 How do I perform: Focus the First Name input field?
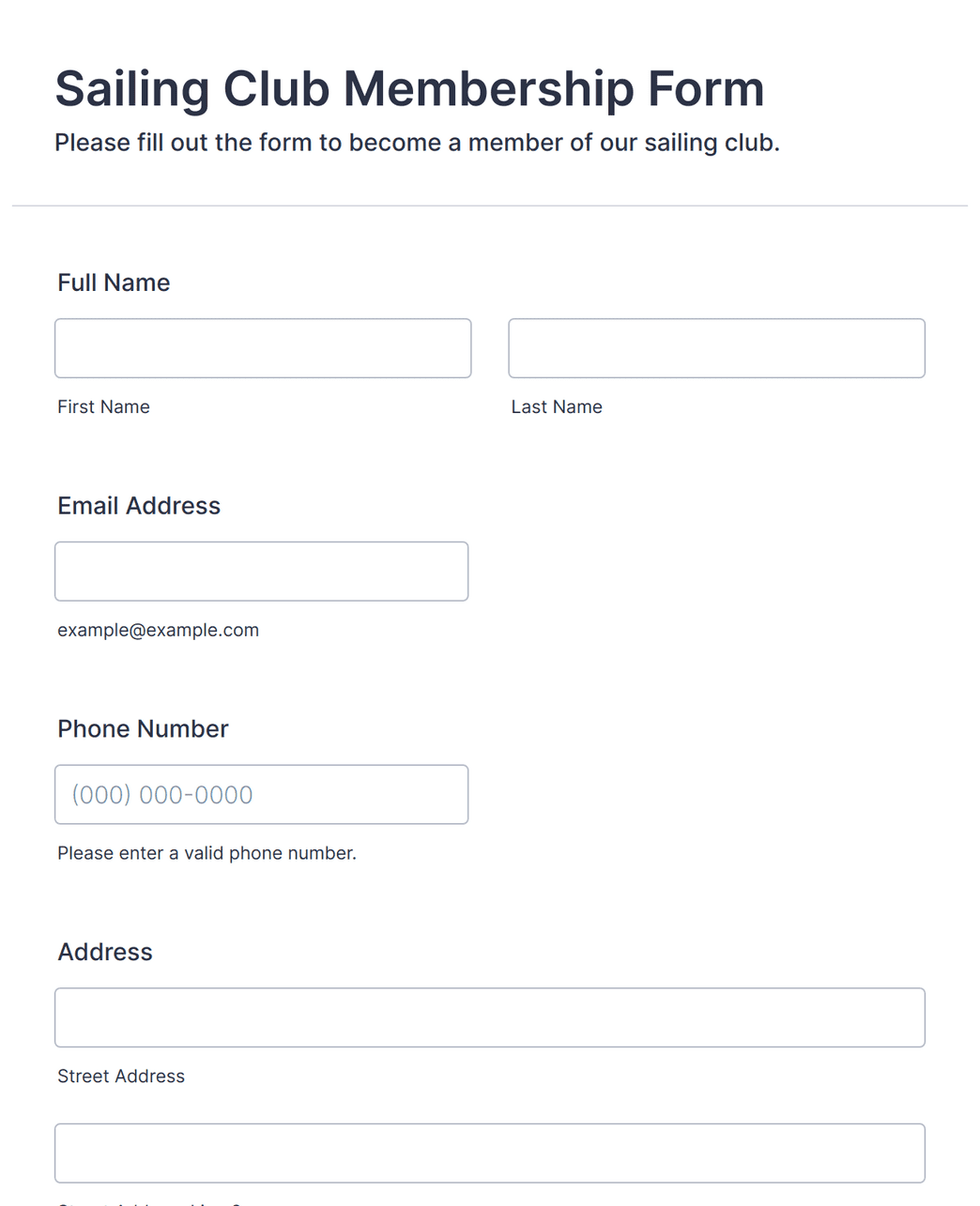point(263,348)
